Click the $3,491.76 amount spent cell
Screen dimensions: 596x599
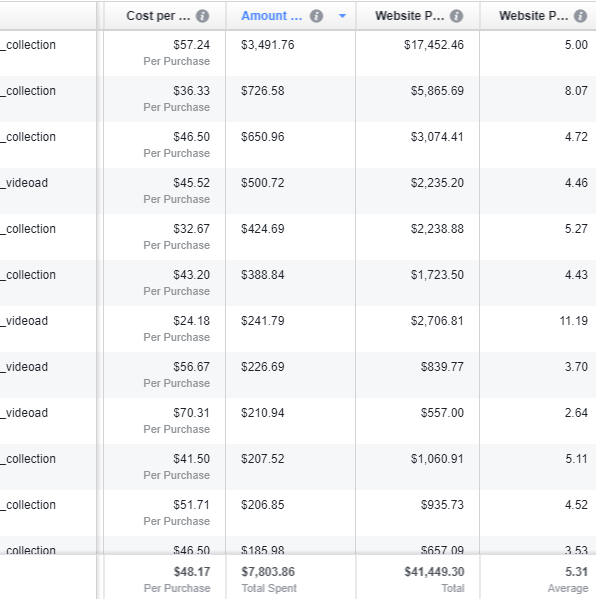point(268,45)
